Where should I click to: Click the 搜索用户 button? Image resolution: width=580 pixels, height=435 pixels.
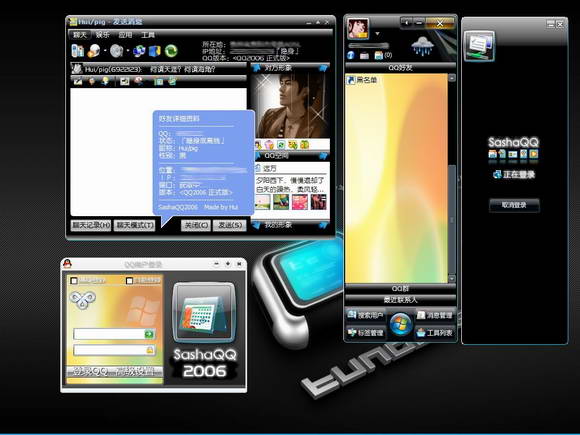tap(365, 315)
